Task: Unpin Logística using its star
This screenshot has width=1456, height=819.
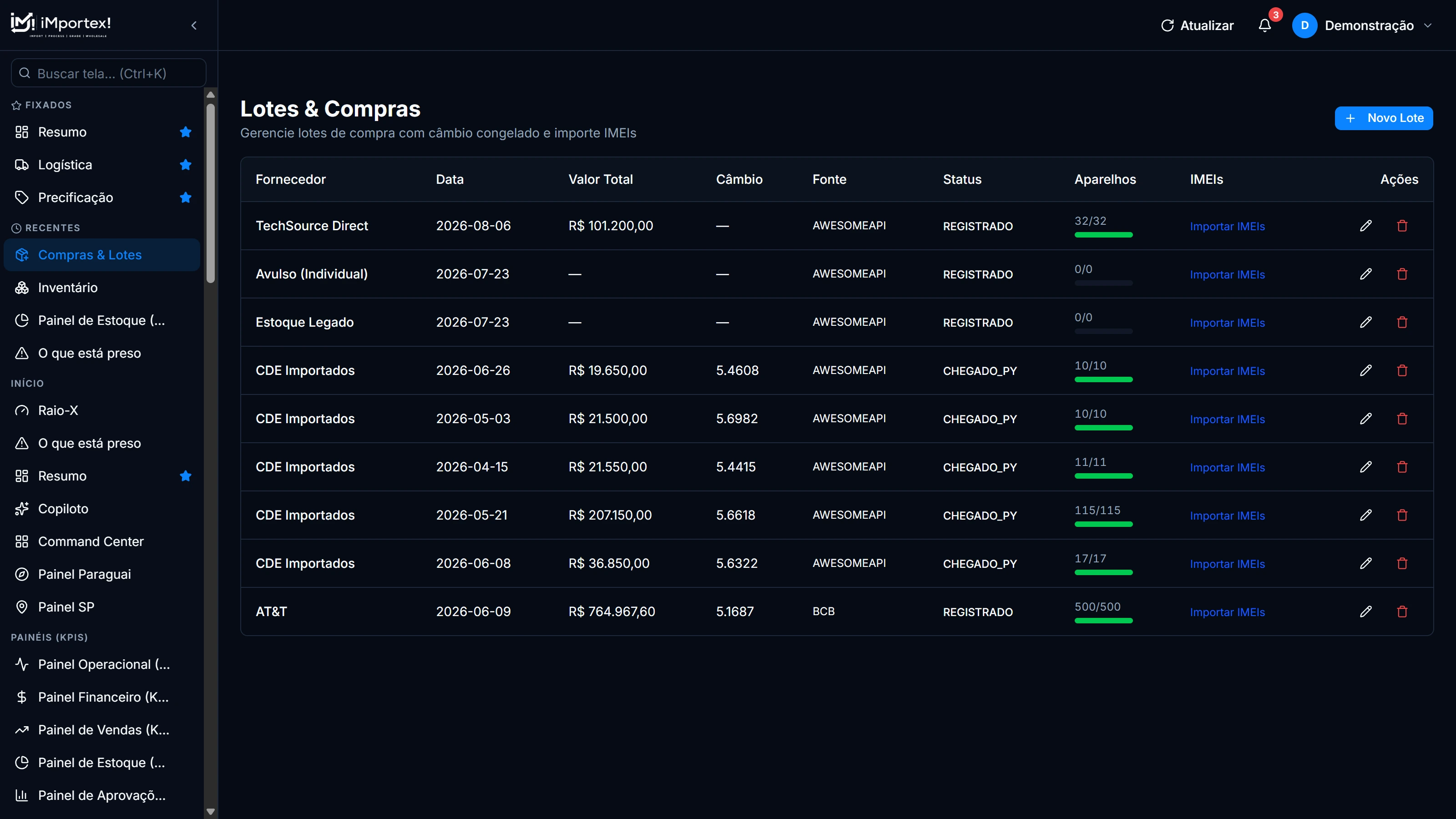Action: click(x=185, y=165)
